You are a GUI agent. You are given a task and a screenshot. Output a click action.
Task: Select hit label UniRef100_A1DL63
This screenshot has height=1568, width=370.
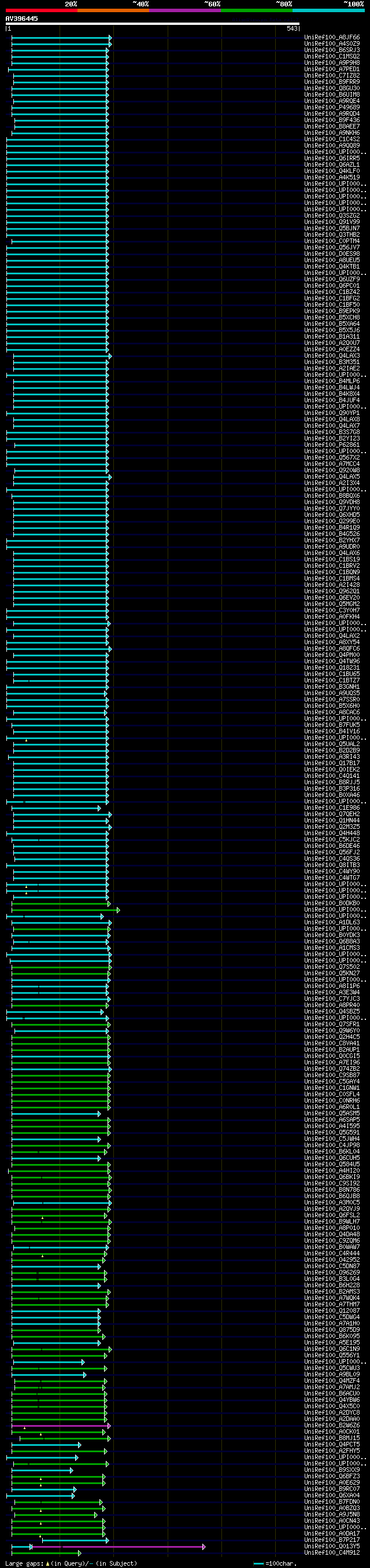[x=332, y=923]
